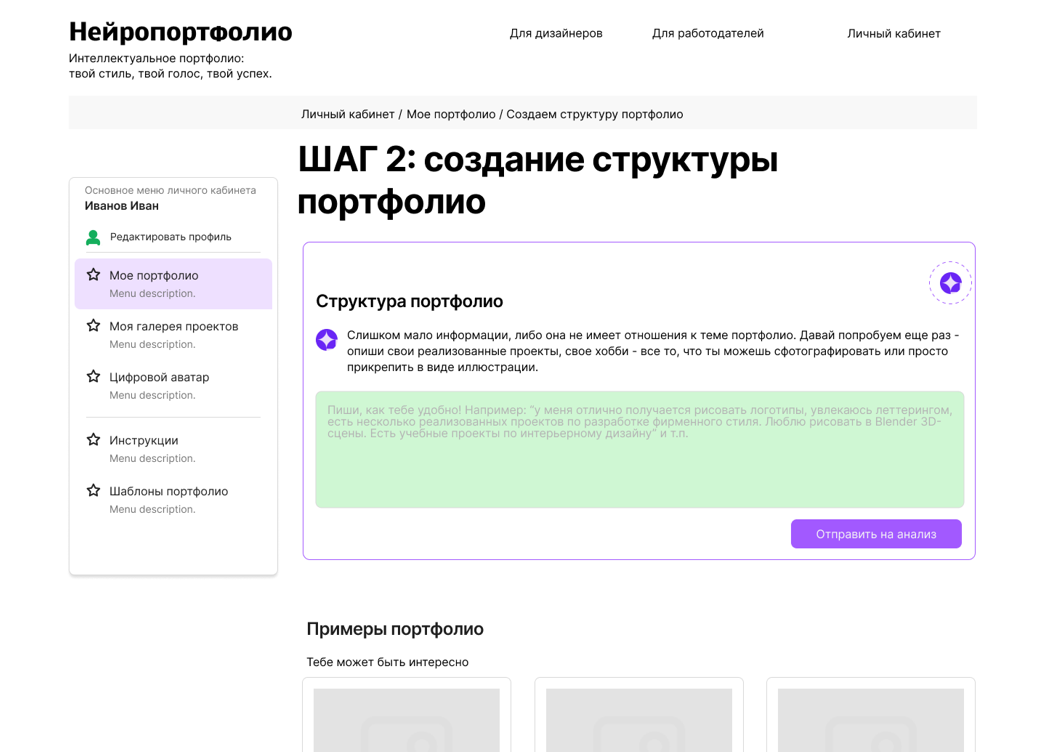Open Для работодателей in top navigation

click(708, 33)
